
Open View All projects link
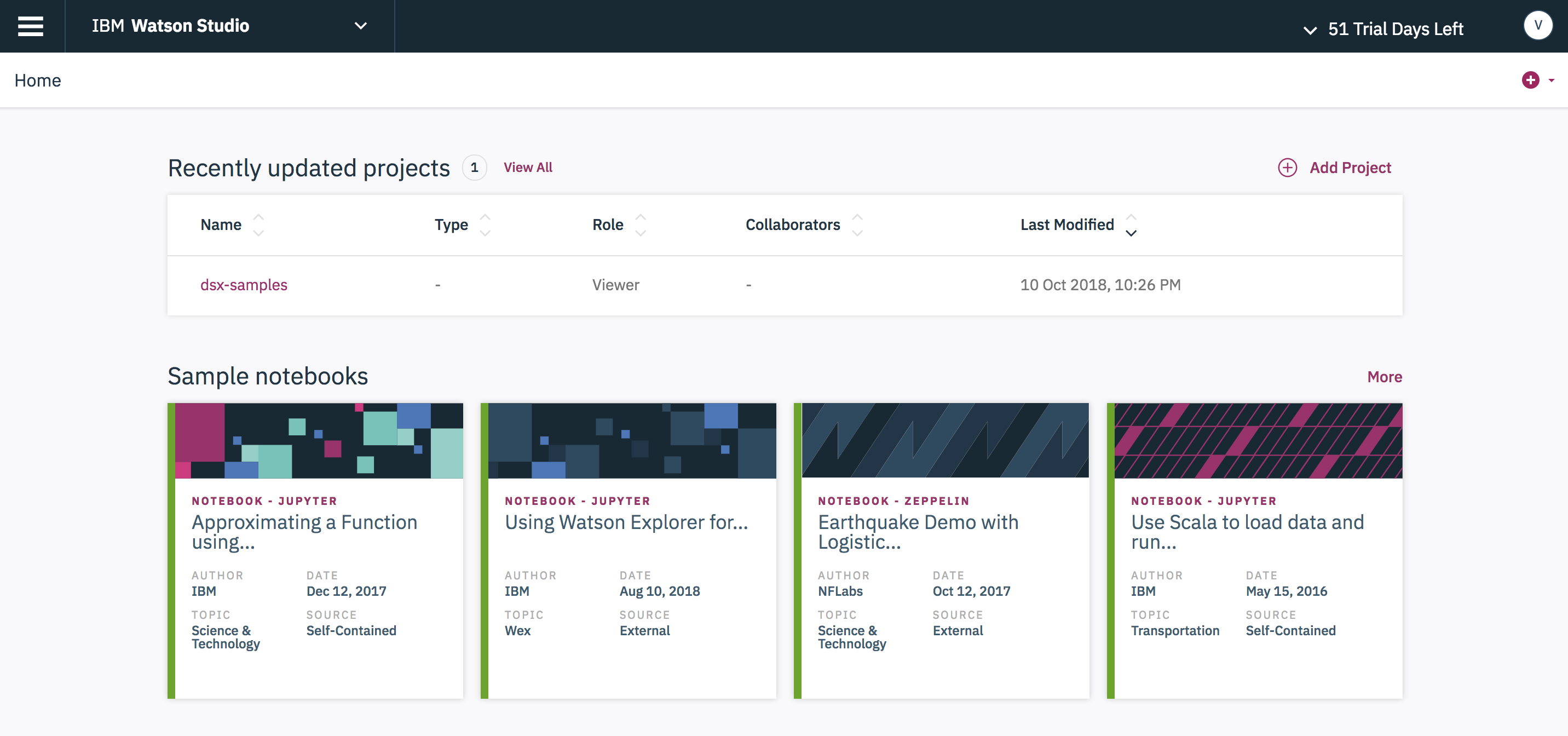tap(527, 168)
